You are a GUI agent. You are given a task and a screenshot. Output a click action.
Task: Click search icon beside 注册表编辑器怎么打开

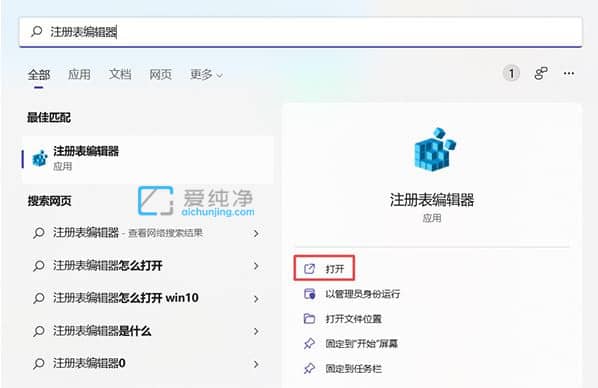tap(39, 266)
